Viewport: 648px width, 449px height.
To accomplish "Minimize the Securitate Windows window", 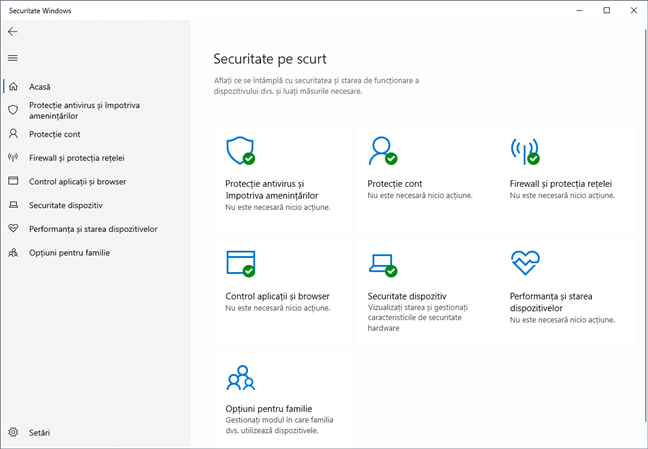I will pos(580,10).
